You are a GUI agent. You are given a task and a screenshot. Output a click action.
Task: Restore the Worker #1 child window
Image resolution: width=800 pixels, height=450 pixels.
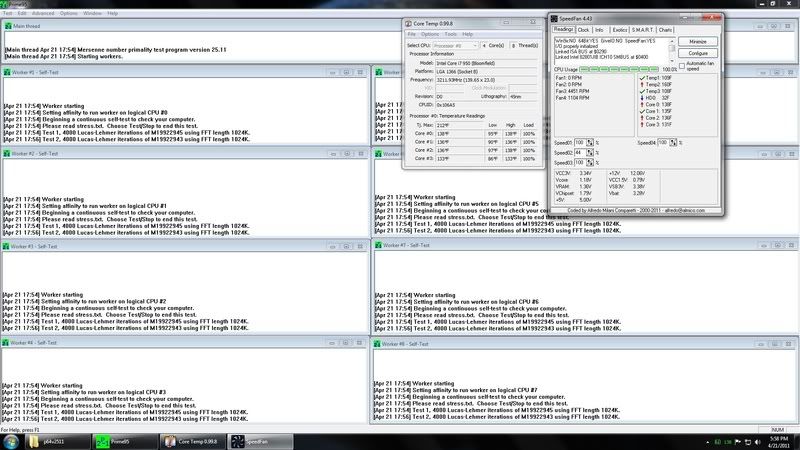point(346,72)
